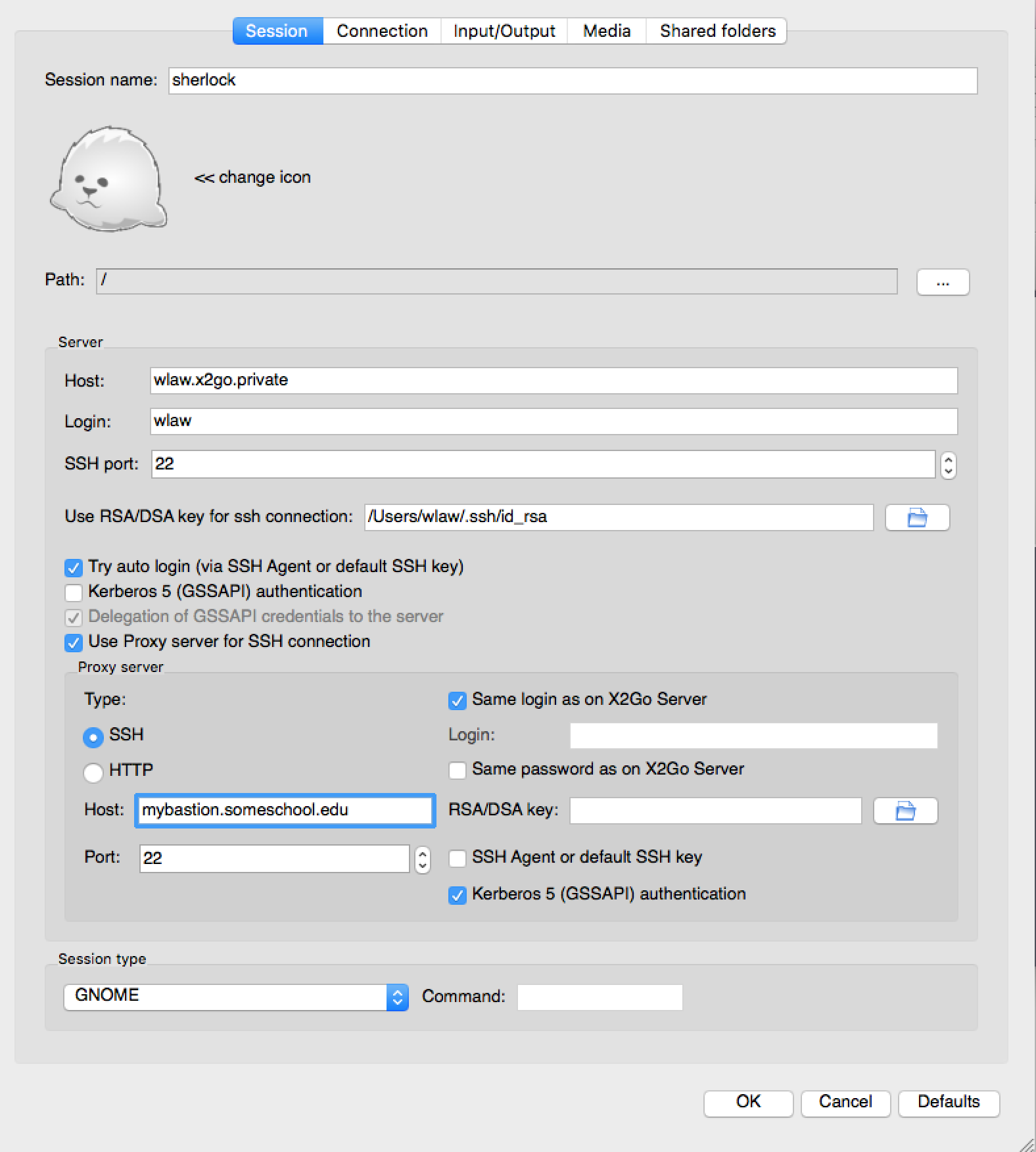1036x1152 pixels.
Task: Click the Session name text field
Action: tap(573, 80)
